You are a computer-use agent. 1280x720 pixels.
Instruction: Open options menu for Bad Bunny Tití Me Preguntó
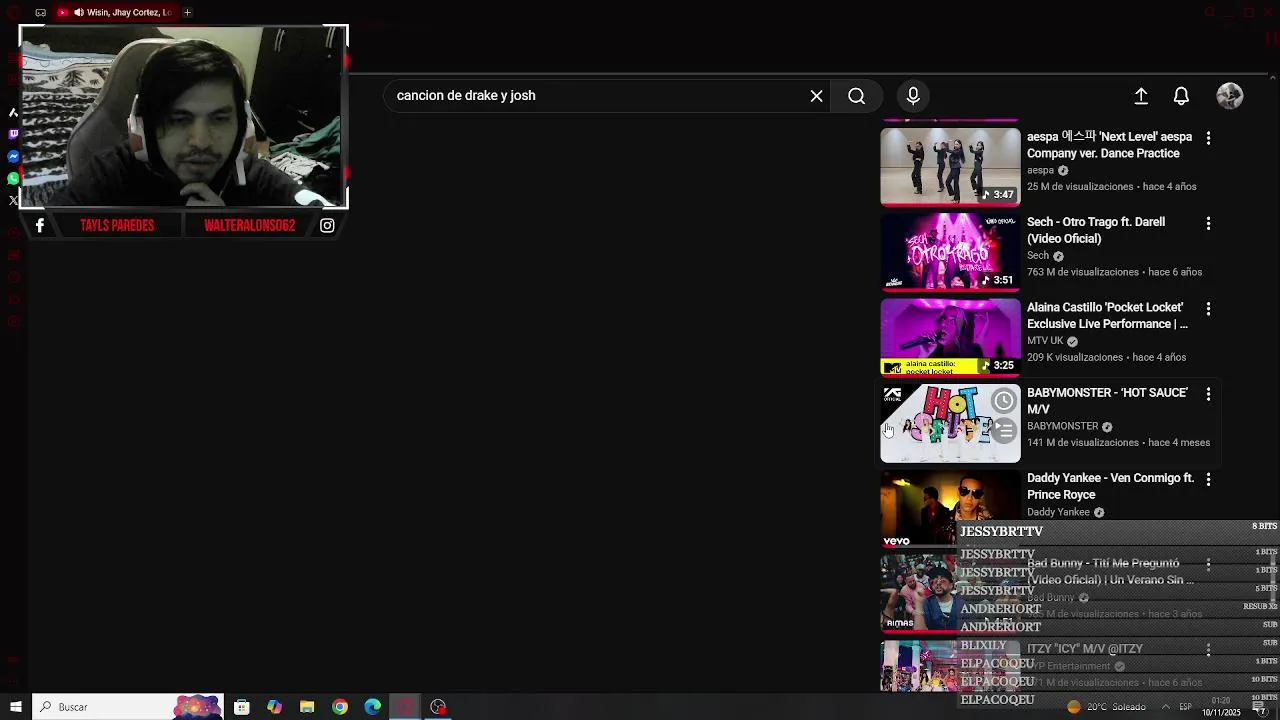(1208, 565)
